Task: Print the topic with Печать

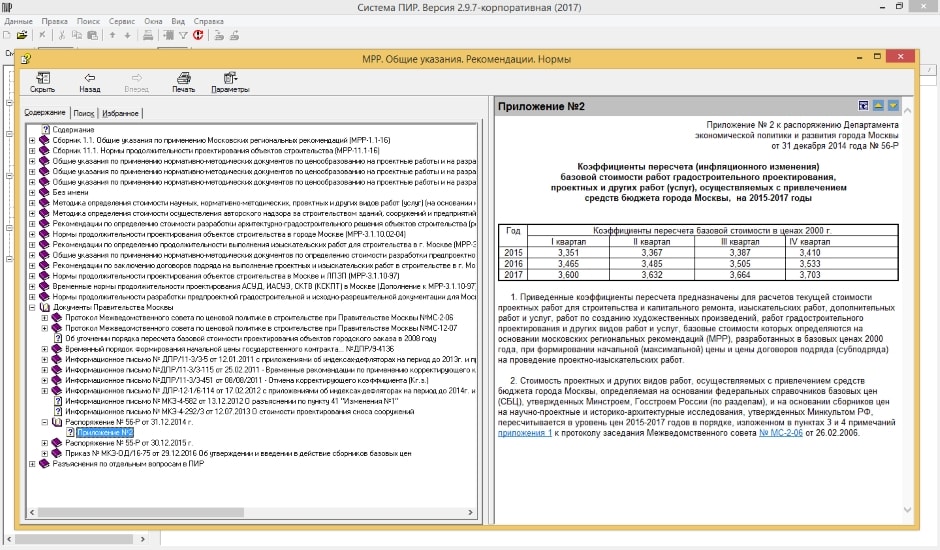Action: (183, 82)
